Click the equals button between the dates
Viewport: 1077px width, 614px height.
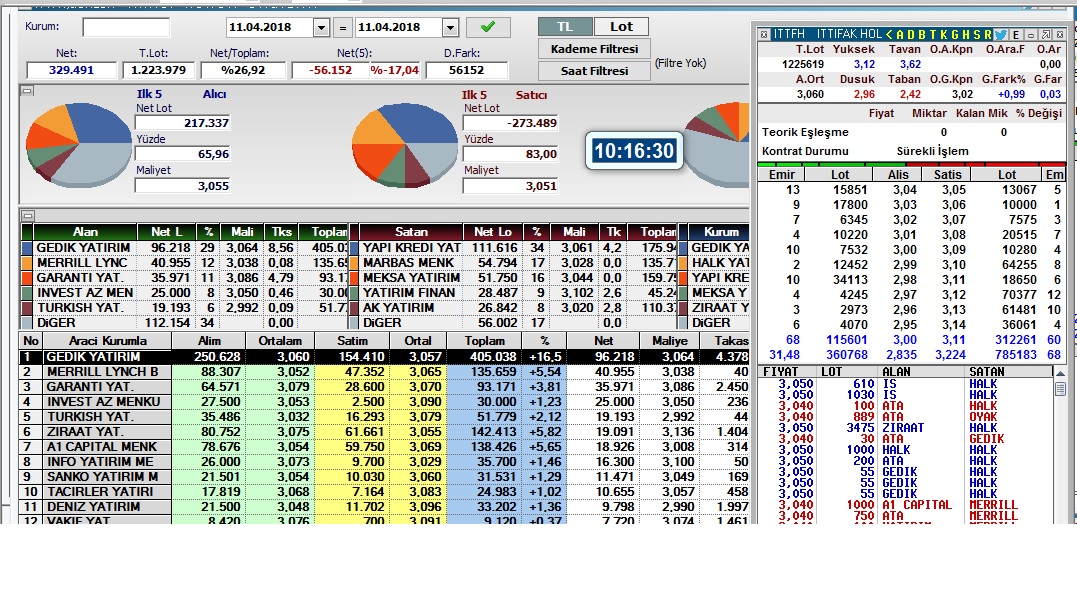(x=343, y=27)
